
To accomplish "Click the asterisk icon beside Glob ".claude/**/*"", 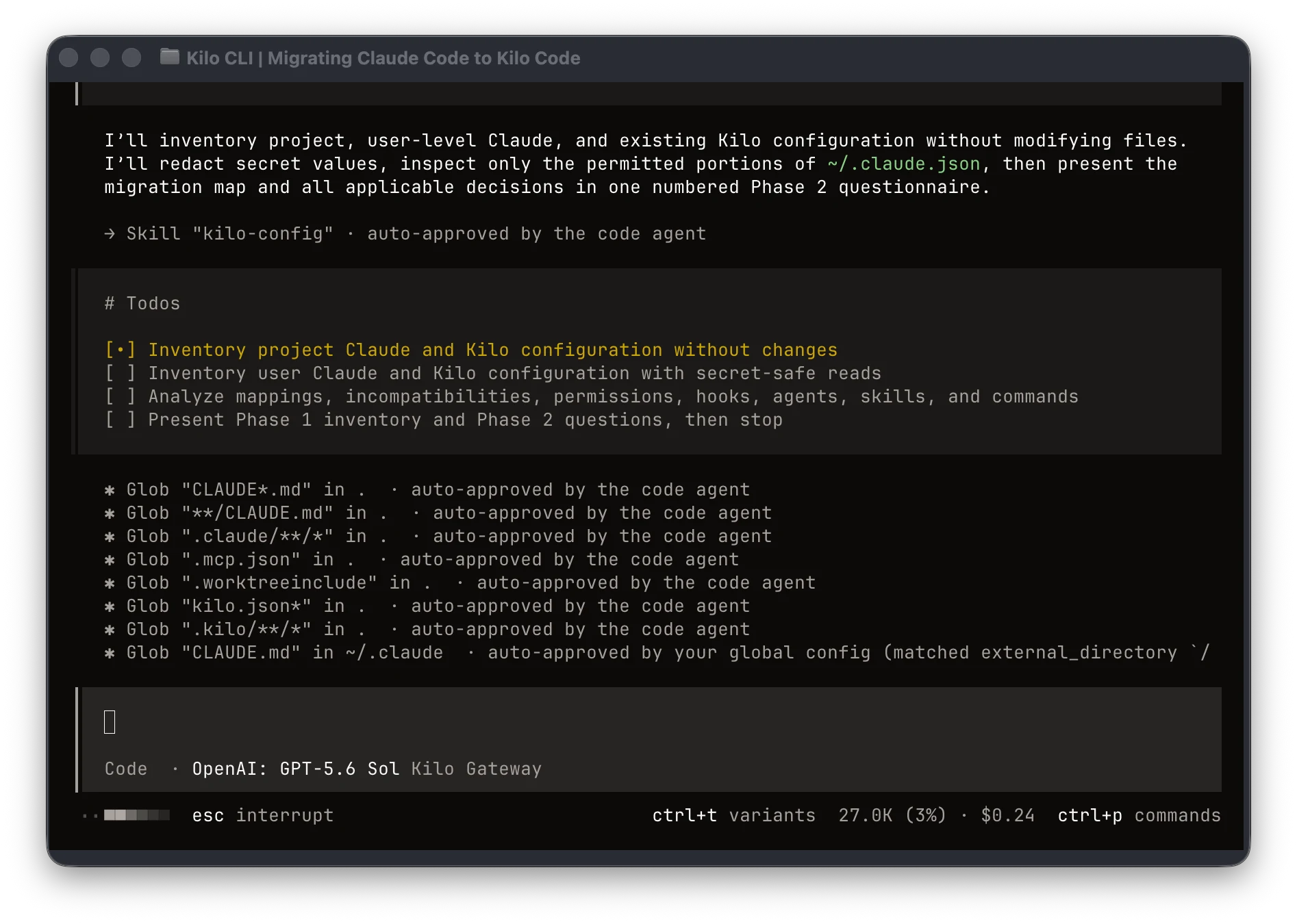I will 110,537.
